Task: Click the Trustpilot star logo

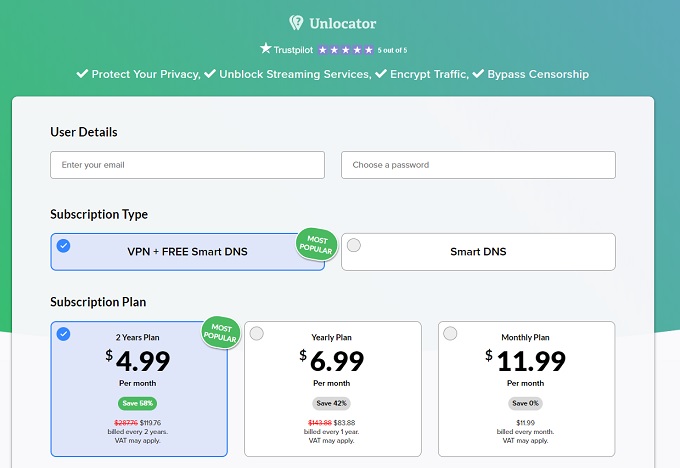Action: point(266,48)
